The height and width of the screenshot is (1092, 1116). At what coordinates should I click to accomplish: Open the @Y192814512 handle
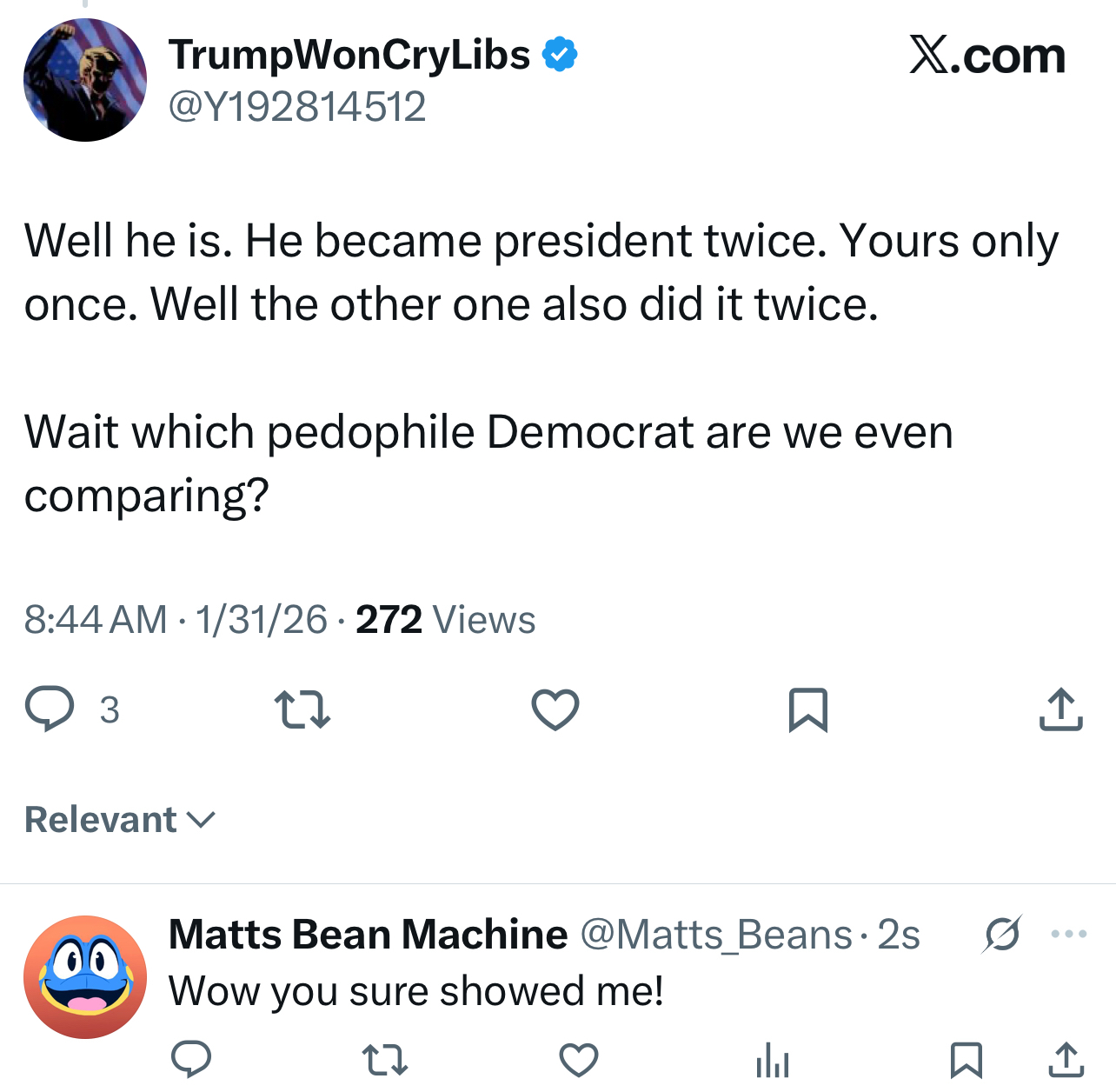(x=296, y=107)
